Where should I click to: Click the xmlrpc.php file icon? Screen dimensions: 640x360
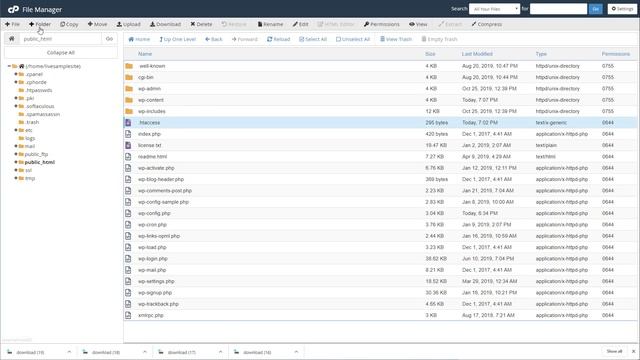point(128,315)
